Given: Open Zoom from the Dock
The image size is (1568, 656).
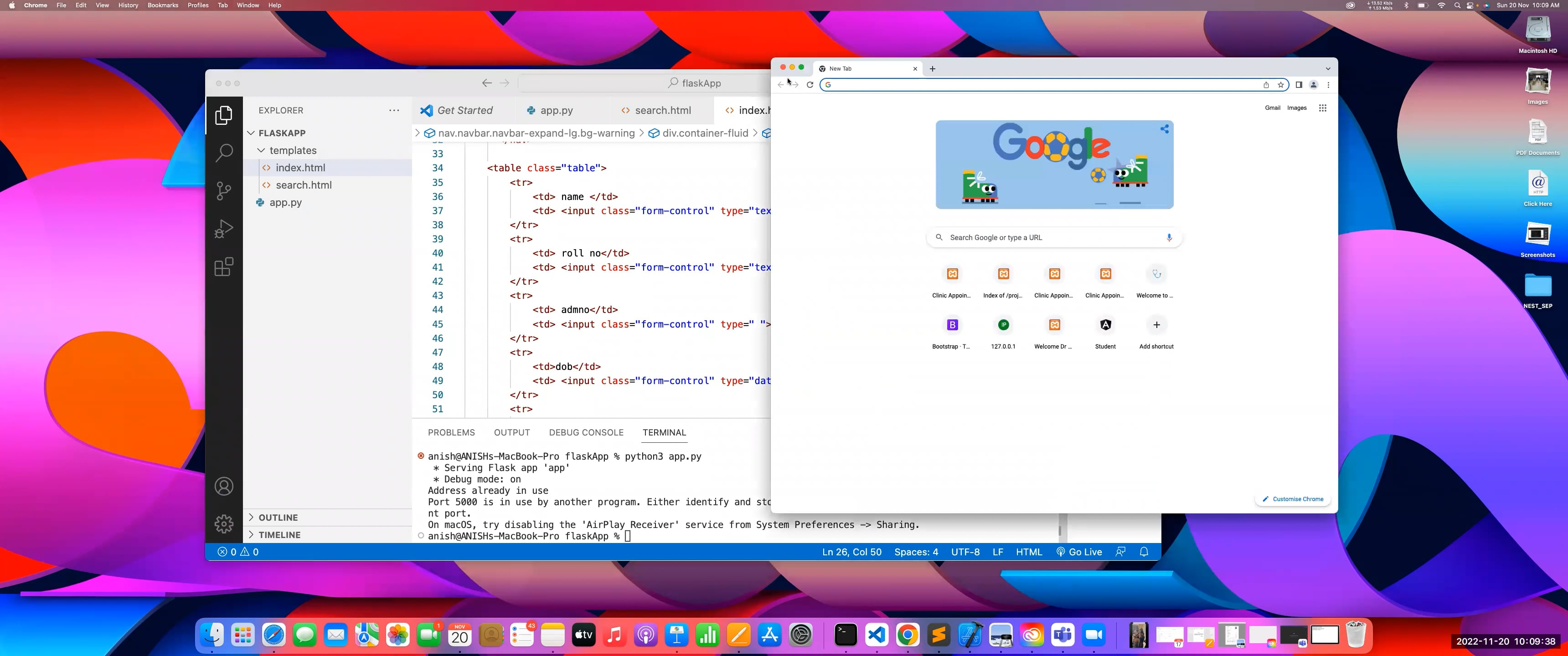Looking at the screenshot, I should 1094,635.
